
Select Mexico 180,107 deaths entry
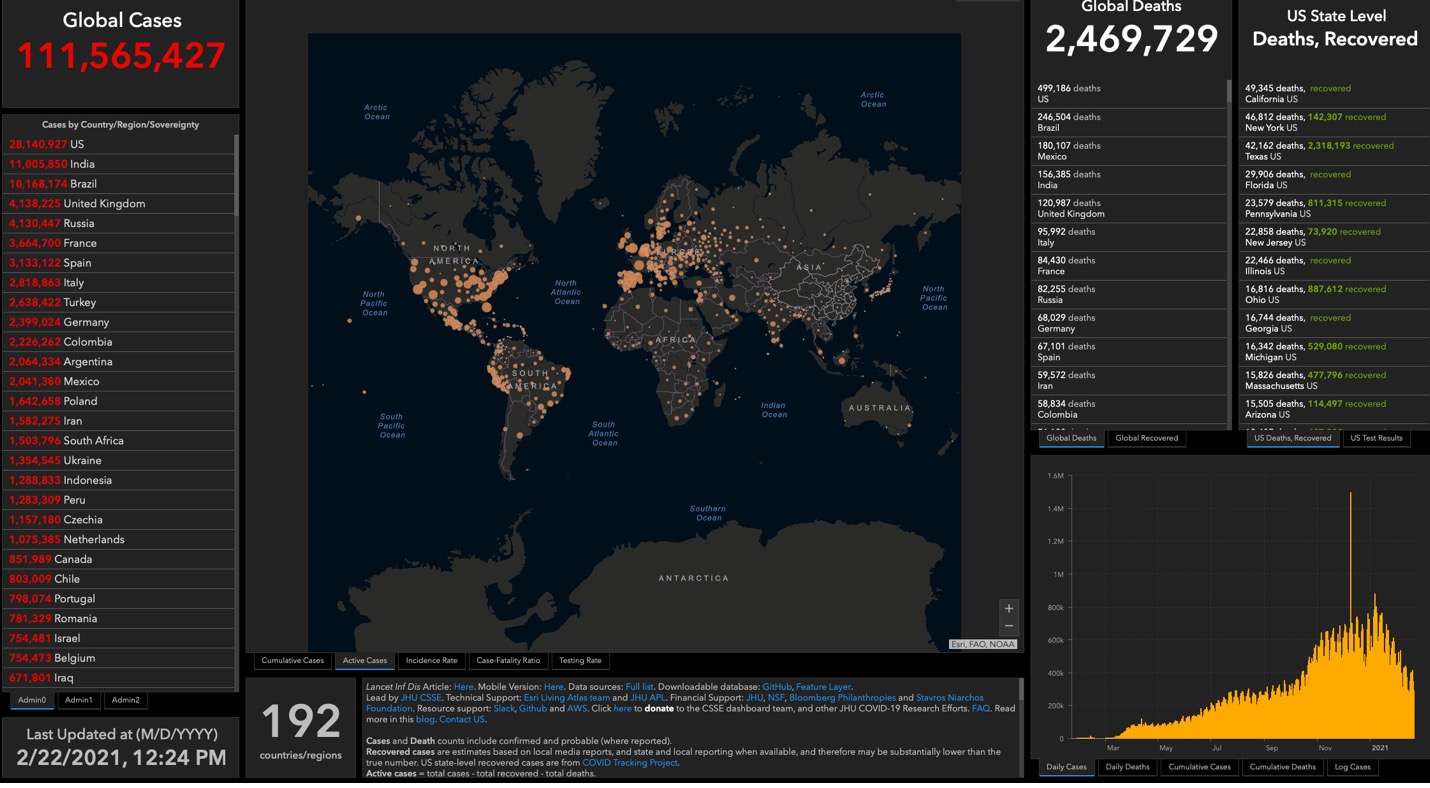(1130, 151)
